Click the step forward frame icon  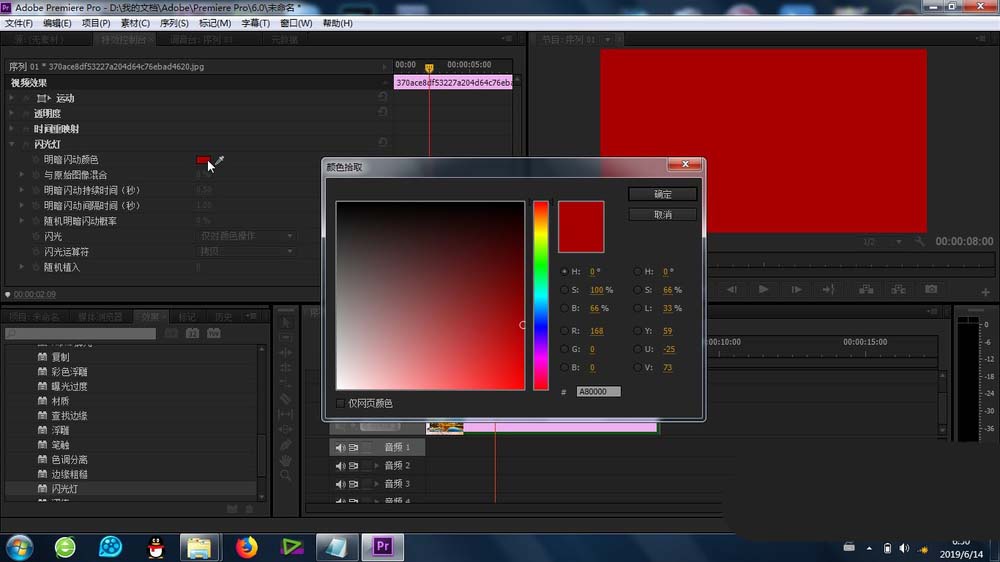pos(797,290)
